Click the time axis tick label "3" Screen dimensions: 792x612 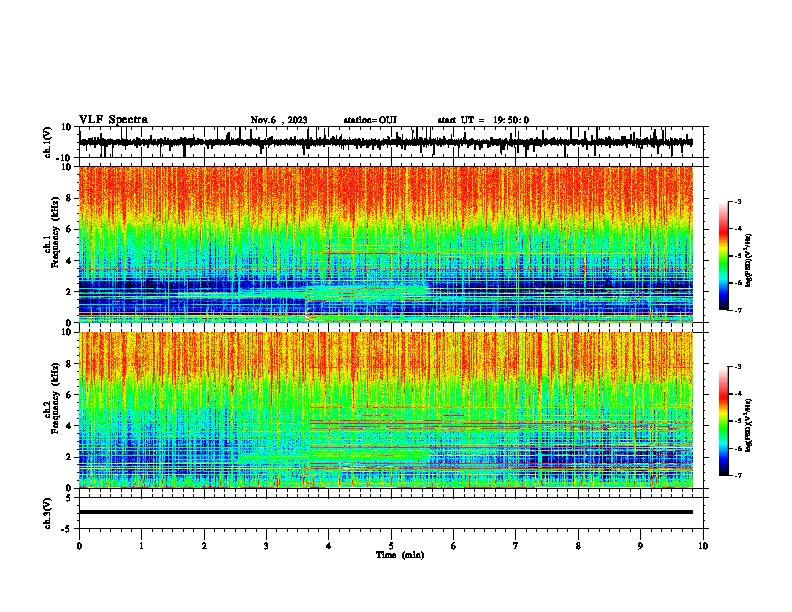[266, 546]
